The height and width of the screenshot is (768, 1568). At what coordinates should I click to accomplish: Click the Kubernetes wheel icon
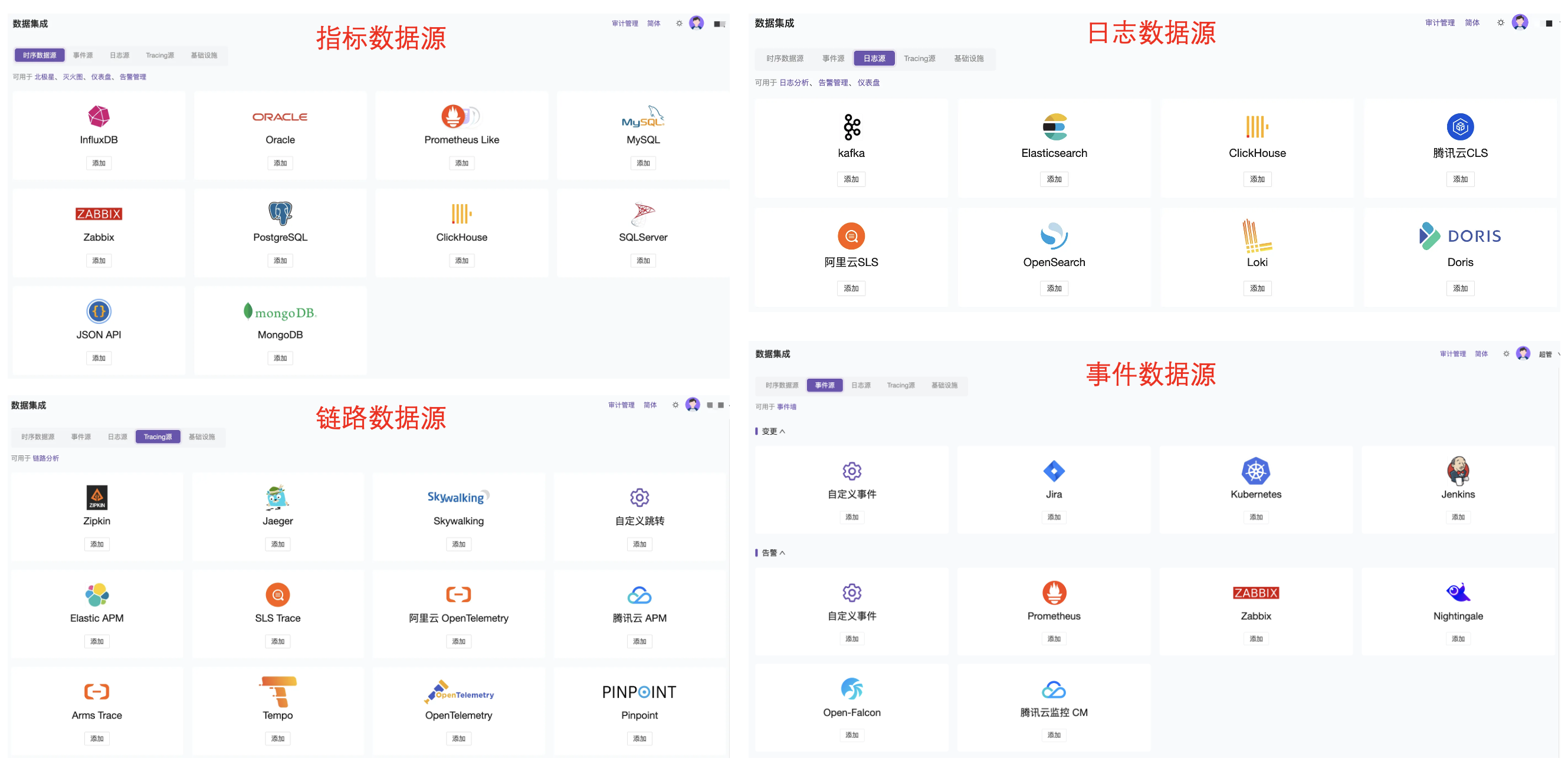[1256, 471]
